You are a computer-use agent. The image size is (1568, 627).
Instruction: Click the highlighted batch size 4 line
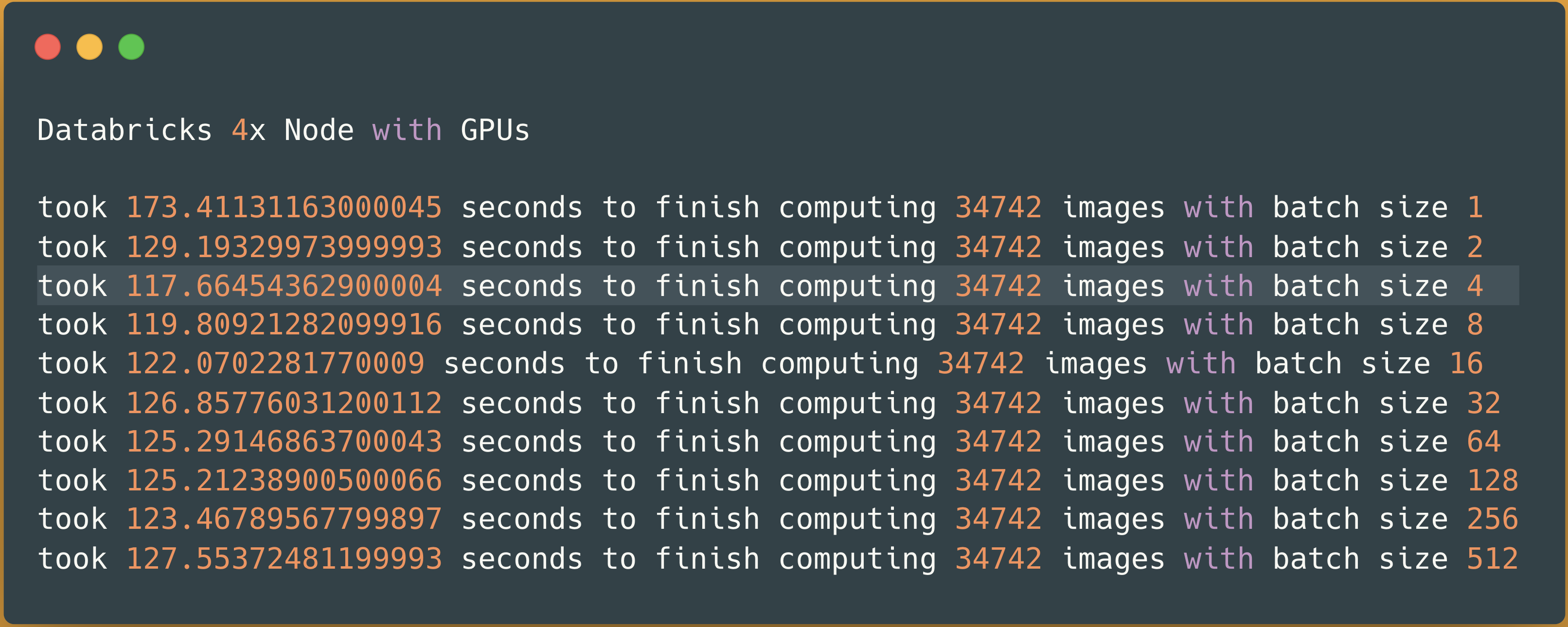pos(778,285)
